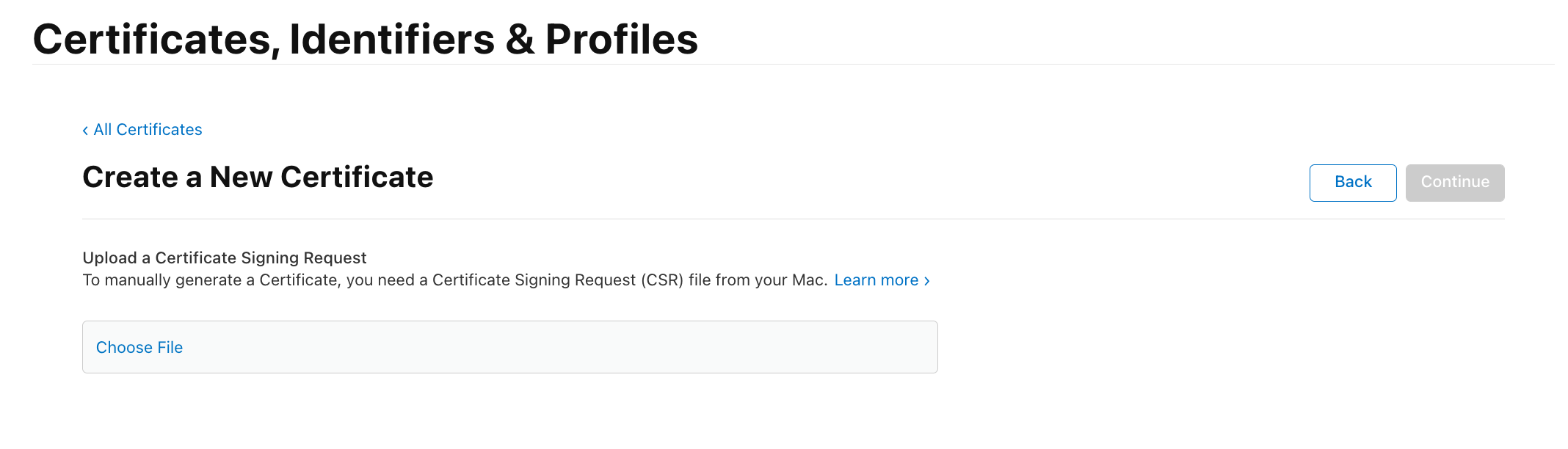
Task: Click the Back button
Action: [1353, 183]
